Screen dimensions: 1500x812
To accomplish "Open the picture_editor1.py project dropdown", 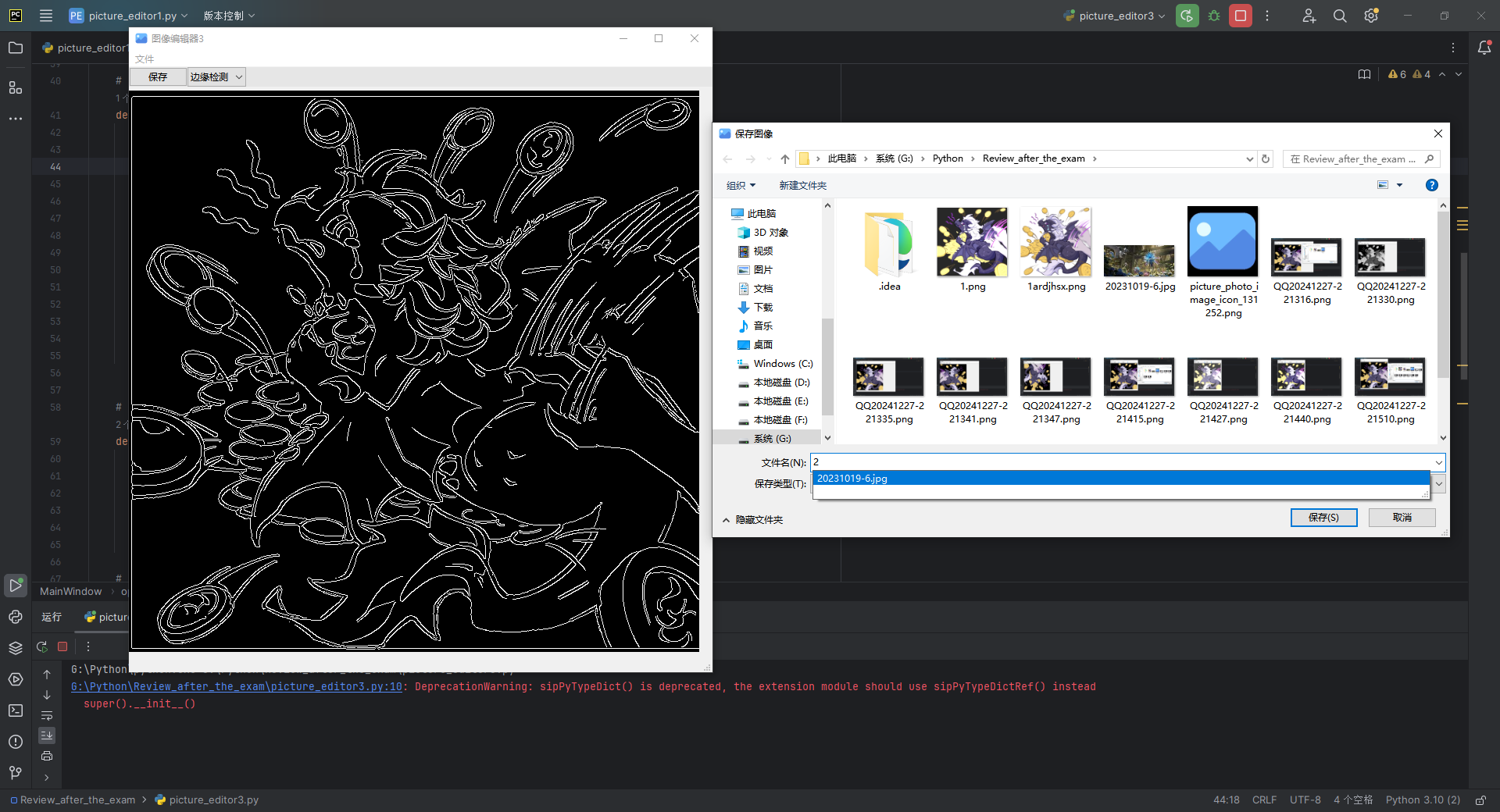I will (x=128, y=16).
